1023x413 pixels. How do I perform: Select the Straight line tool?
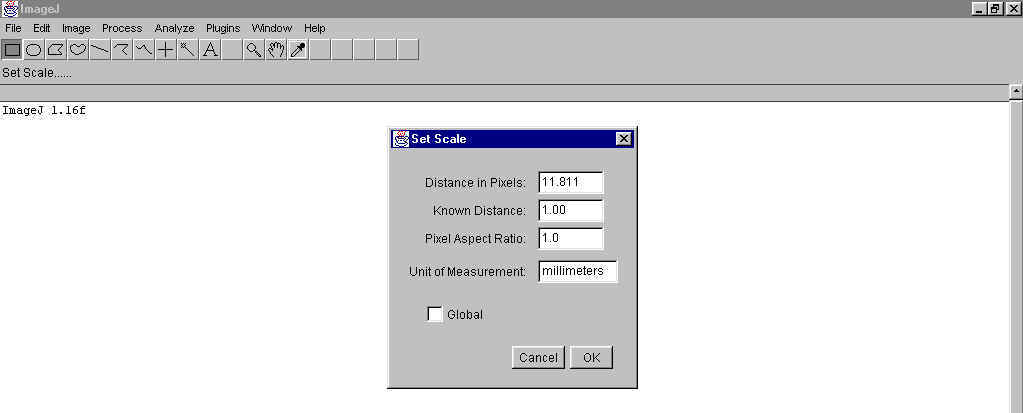click(100, 50)
